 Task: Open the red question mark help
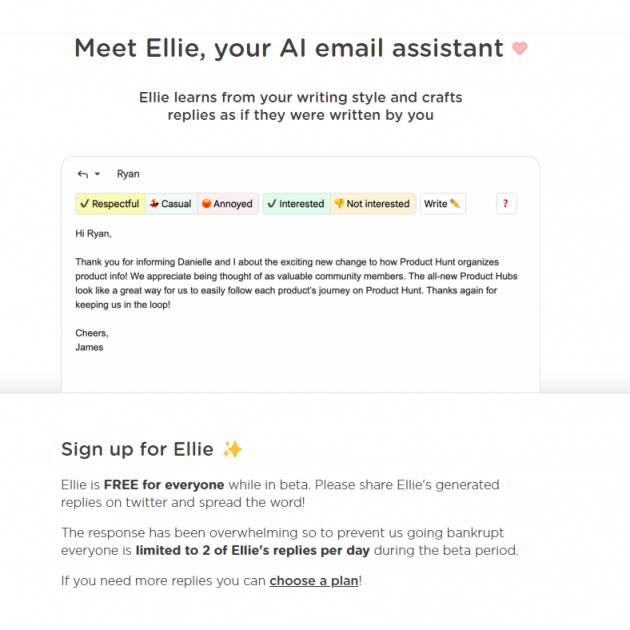tap(506, 204)
